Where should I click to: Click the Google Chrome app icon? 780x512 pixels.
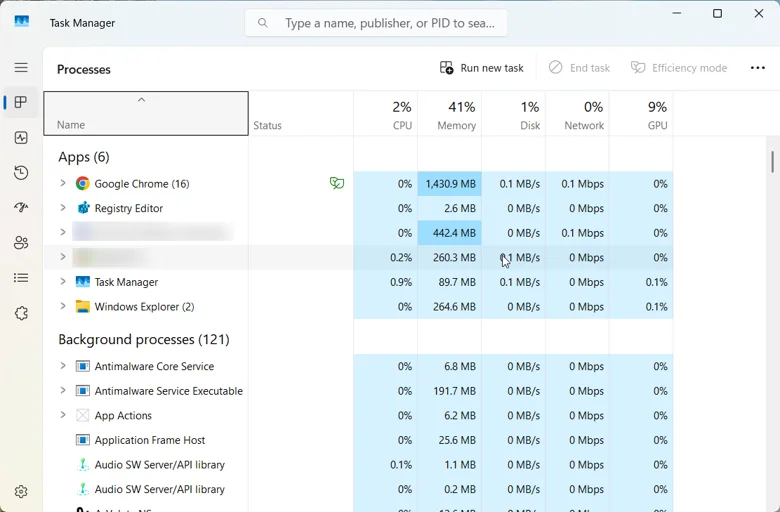click(x=83, y=184)
